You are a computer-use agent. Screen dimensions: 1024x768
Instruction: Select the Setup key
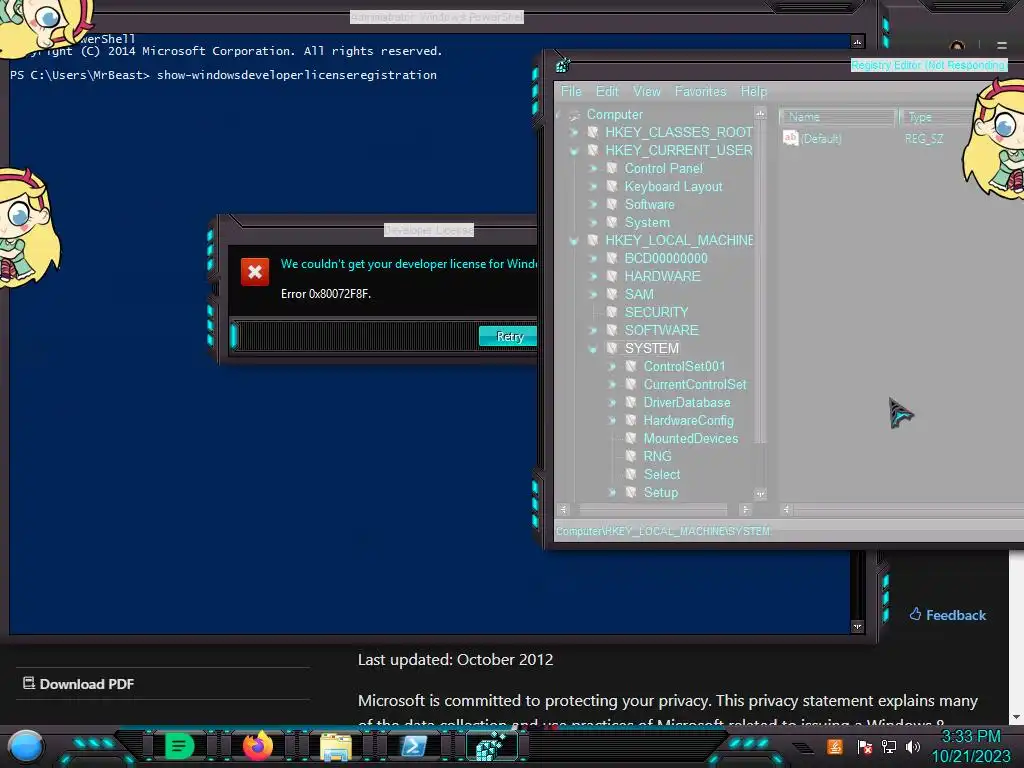click(660, 492)
